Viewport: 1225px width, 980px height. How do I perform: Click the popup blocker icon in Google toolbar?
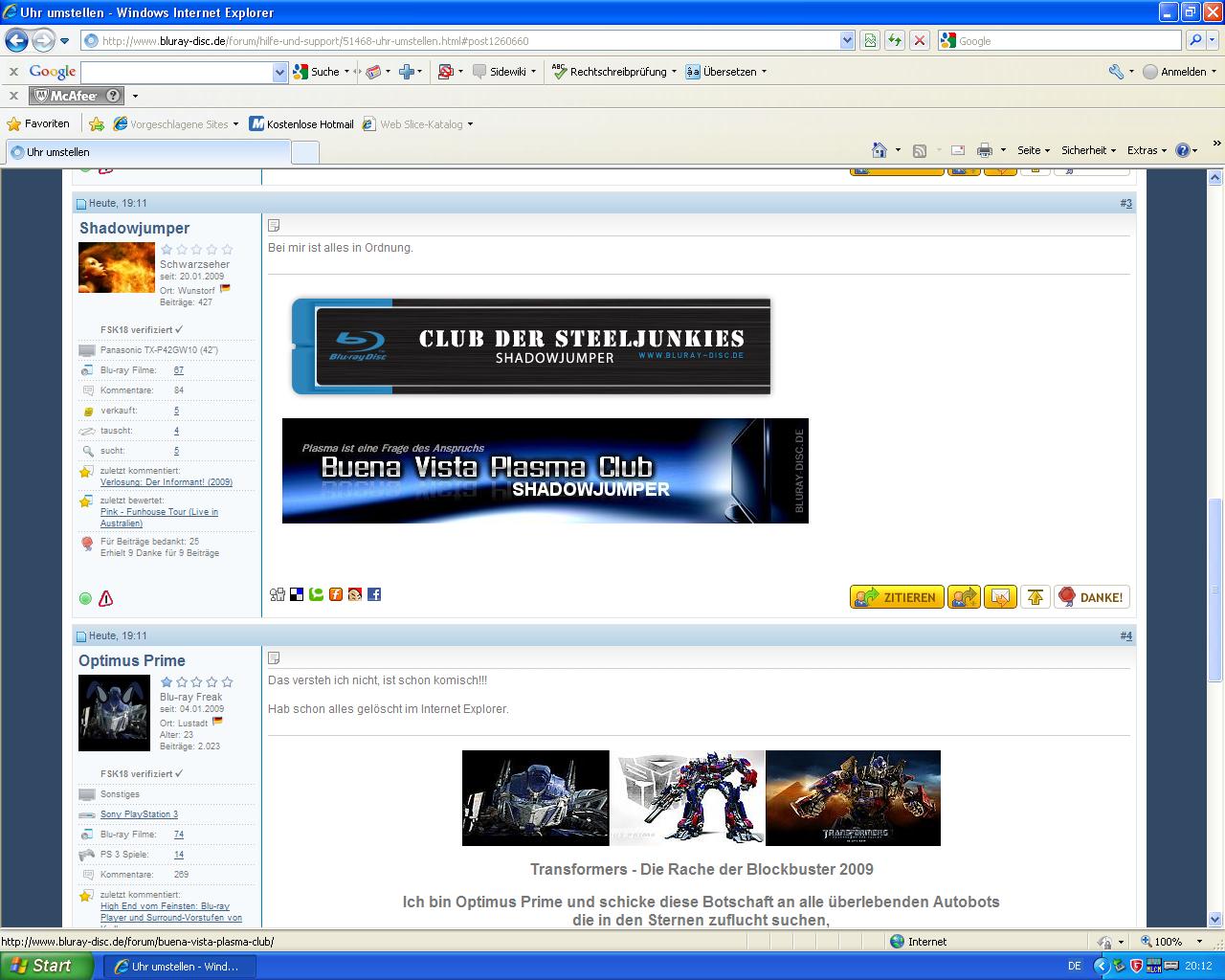445,72
